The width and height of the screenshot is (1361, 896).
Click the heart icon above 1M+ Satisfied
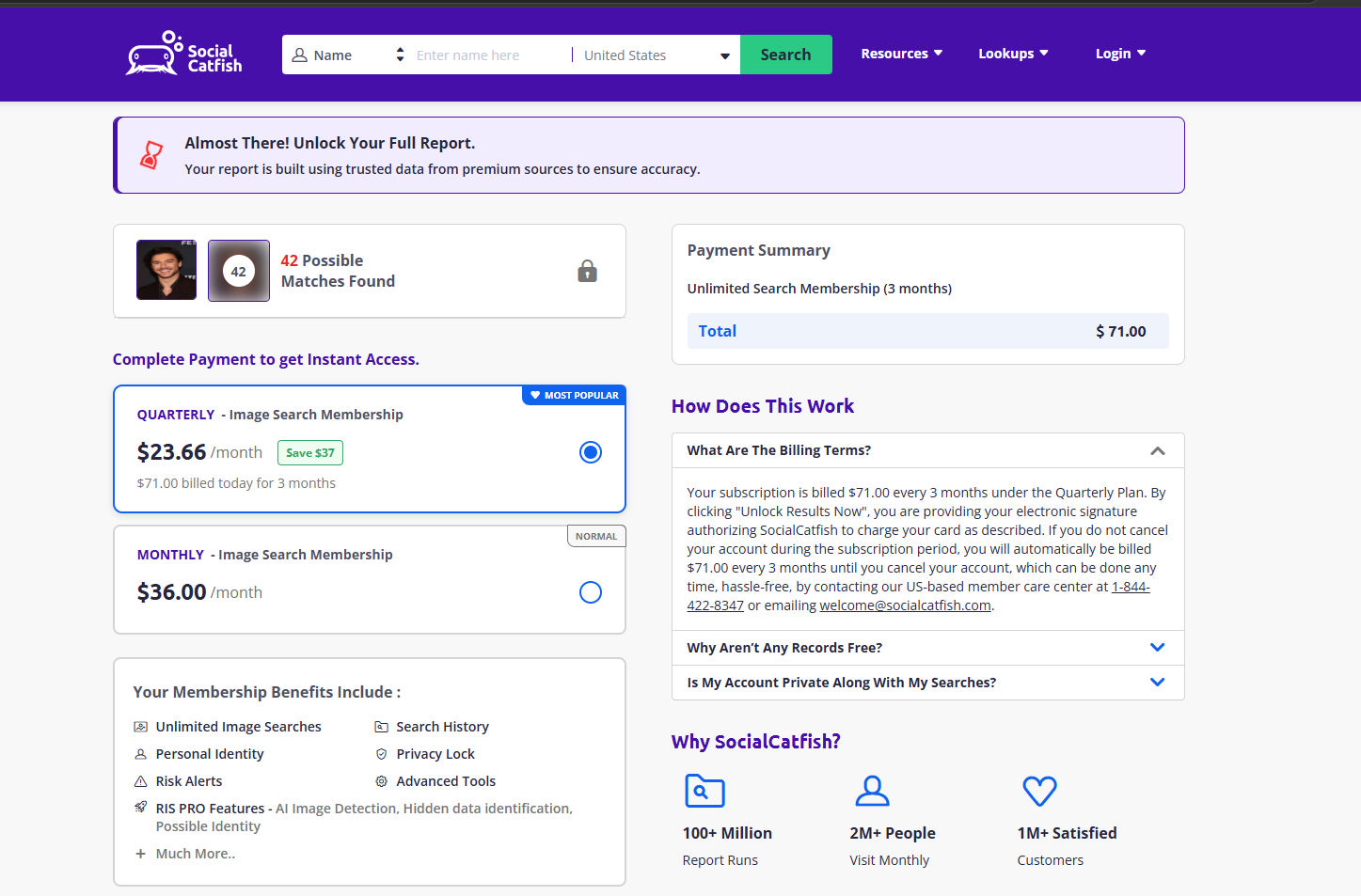click(1039, 791)
